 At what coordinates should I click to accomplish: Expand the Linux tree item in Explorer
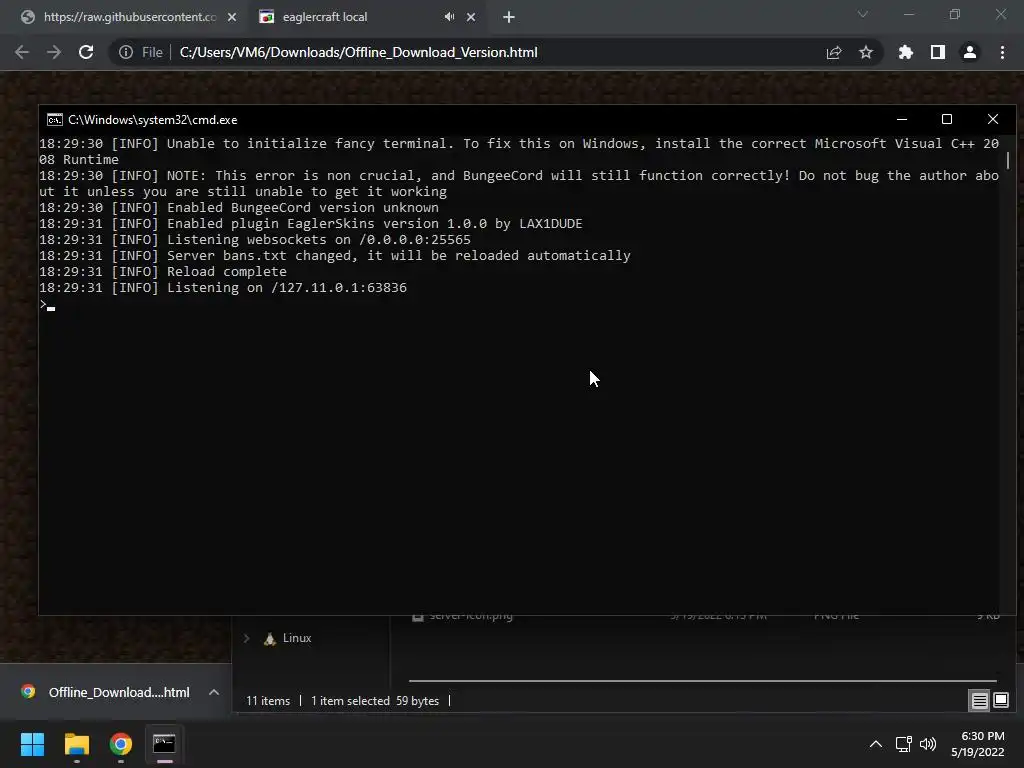[247, 638]
